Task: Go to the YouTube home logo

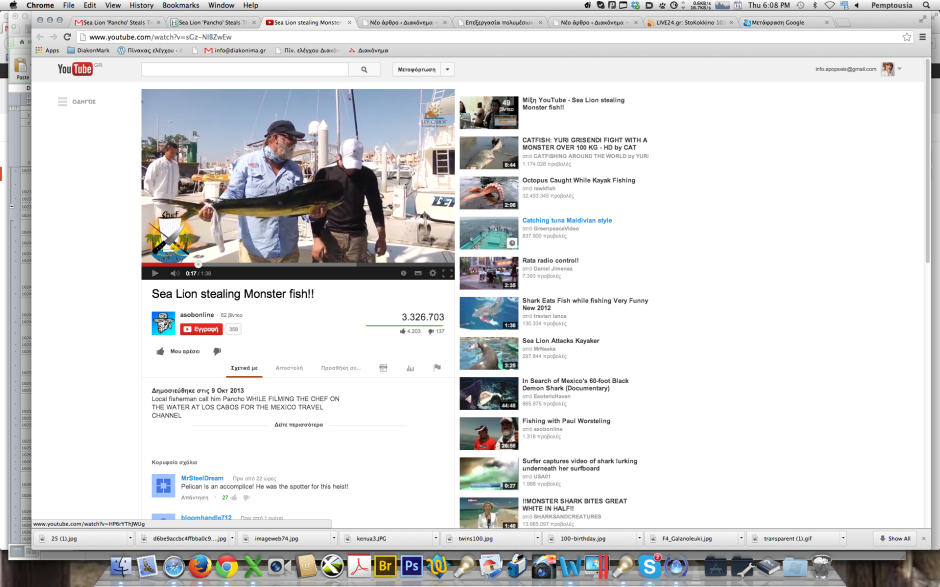Action: [75, 69]
